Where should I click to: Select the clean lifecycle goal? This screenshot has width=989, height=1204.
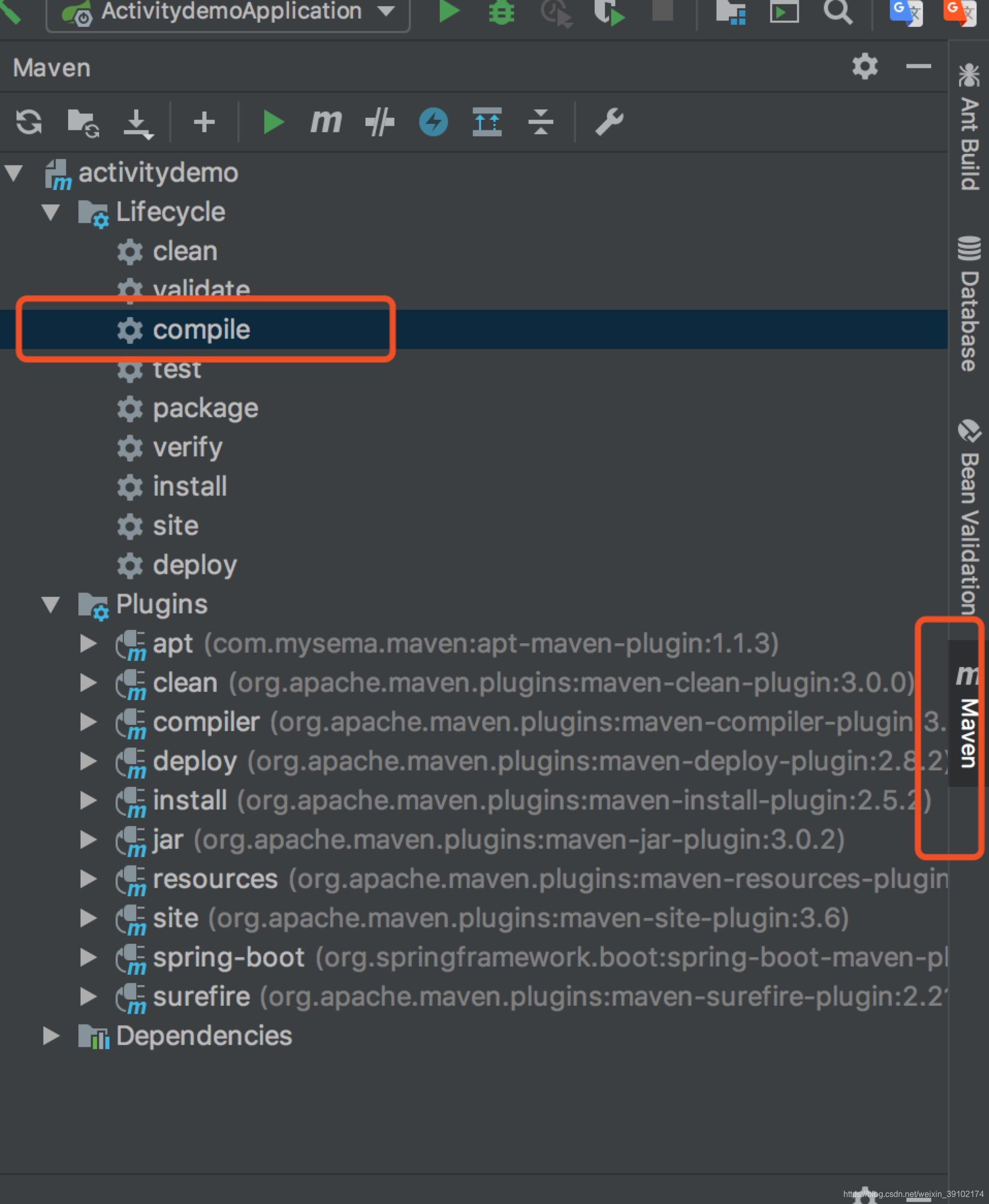[x=474, y=251]
